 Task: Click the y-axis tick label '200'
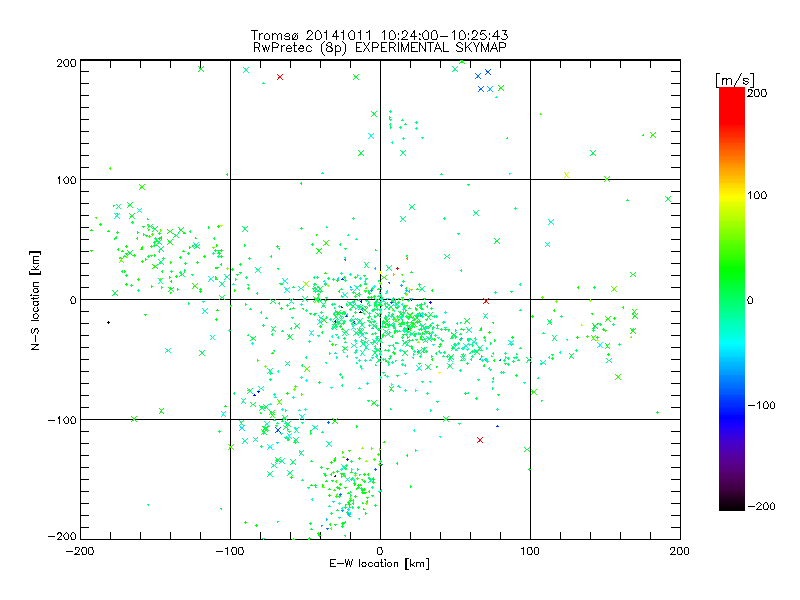pyautogui.click(x=66, y=63)
